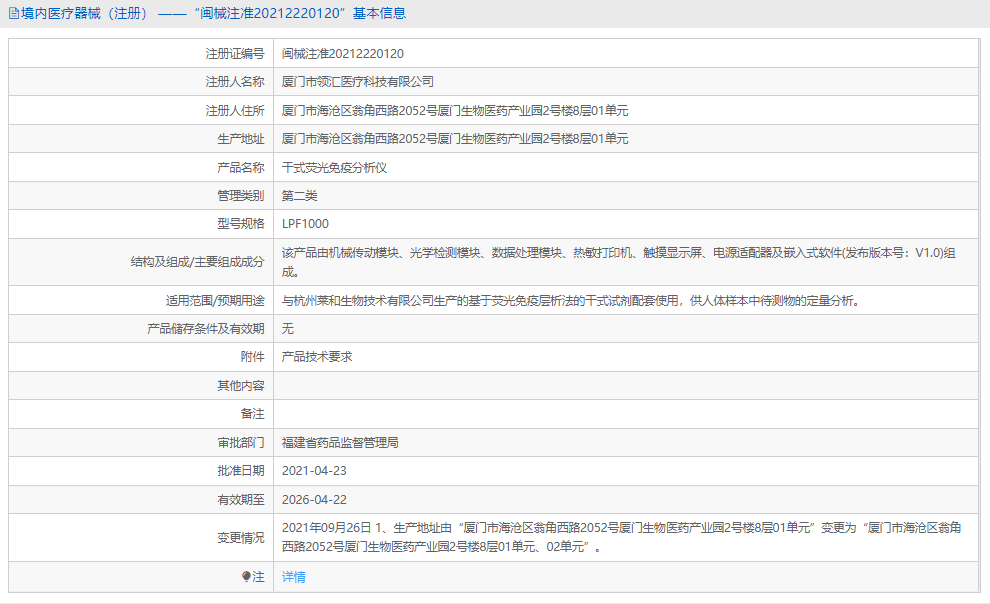Click the lightbulb icon beside 注
Screen dimensions: 990x604
(246, 577)
